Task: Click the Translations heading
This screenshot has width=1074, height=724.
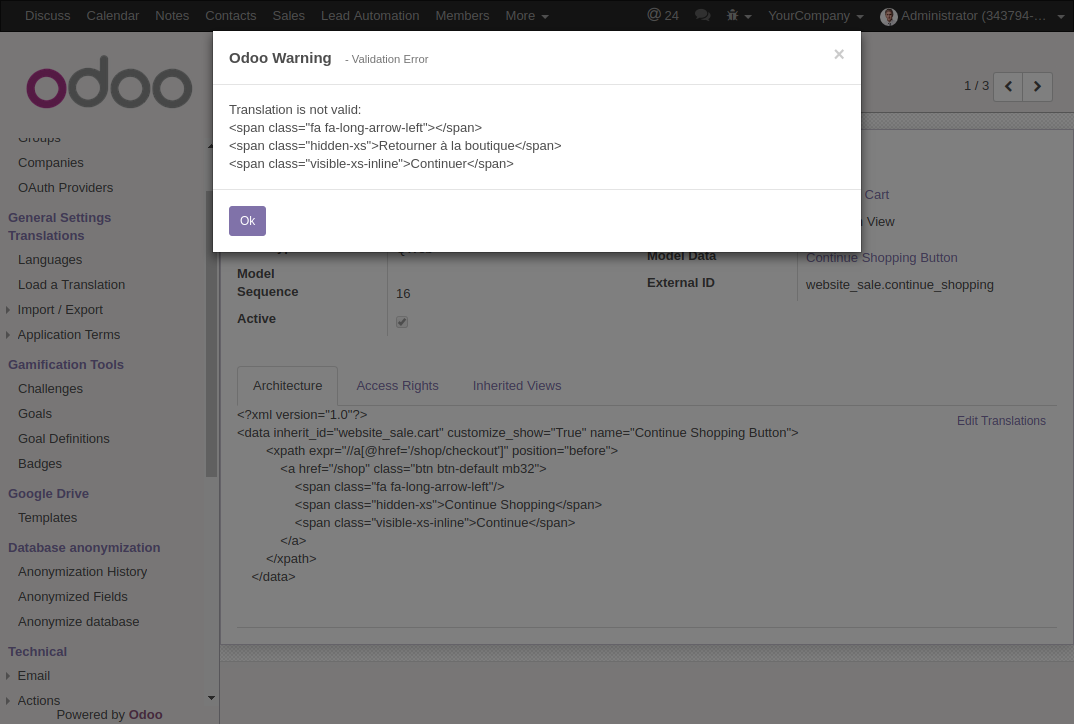Action: [x=46, y=235]
